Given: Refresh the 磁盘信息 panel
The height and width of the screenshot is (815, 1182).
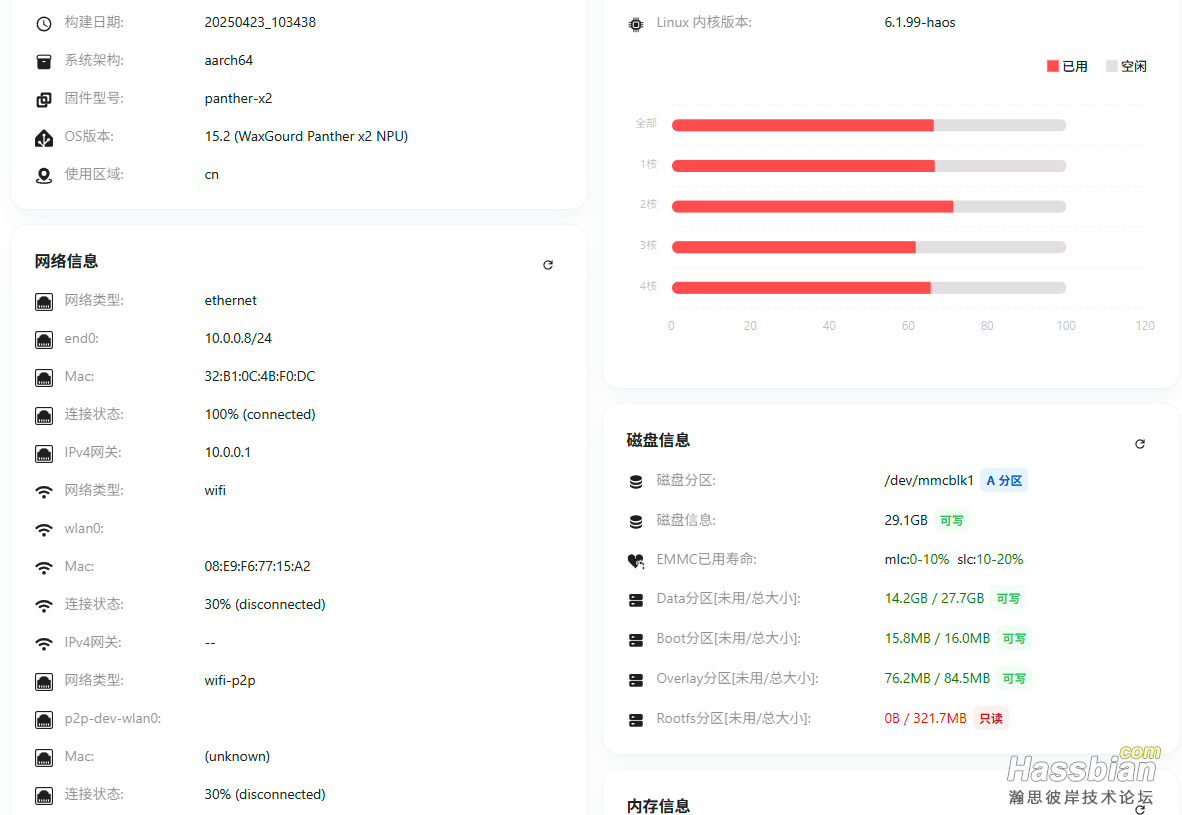Looking at the screenshot, I should [1140, 443].
